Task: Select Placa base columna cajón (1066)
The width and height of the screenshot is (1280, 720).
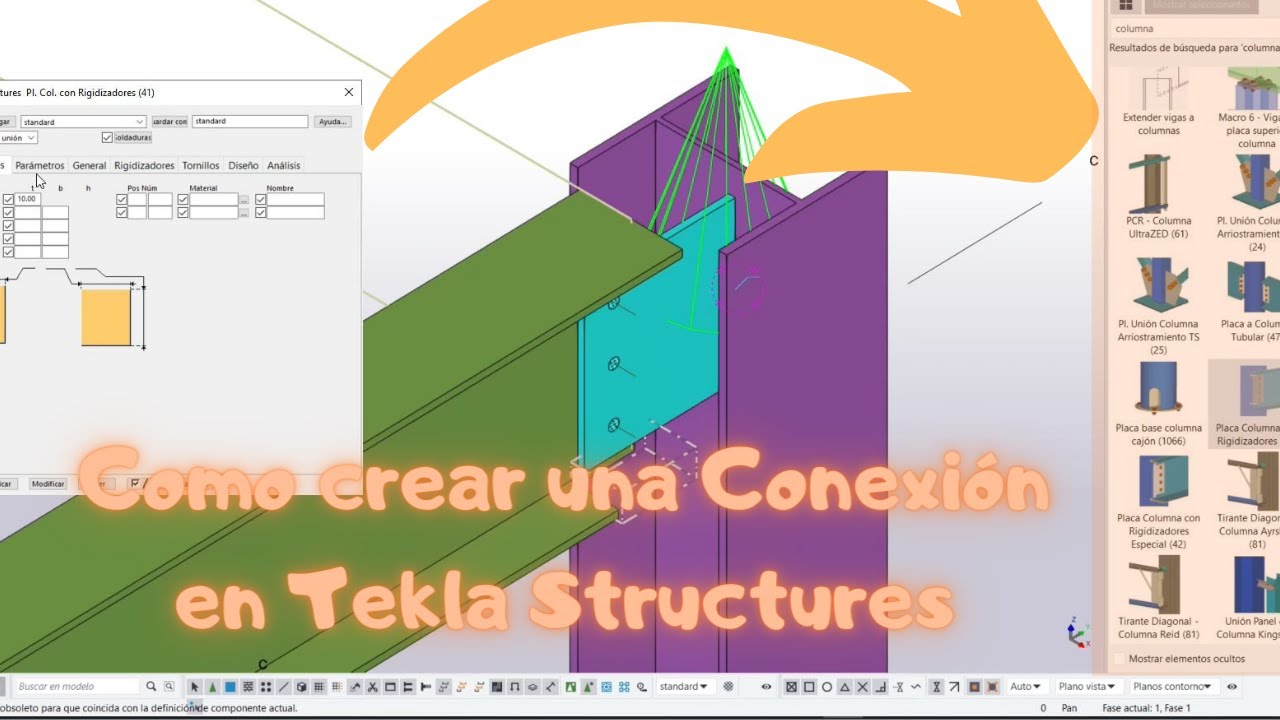Action: [1158, 403]
